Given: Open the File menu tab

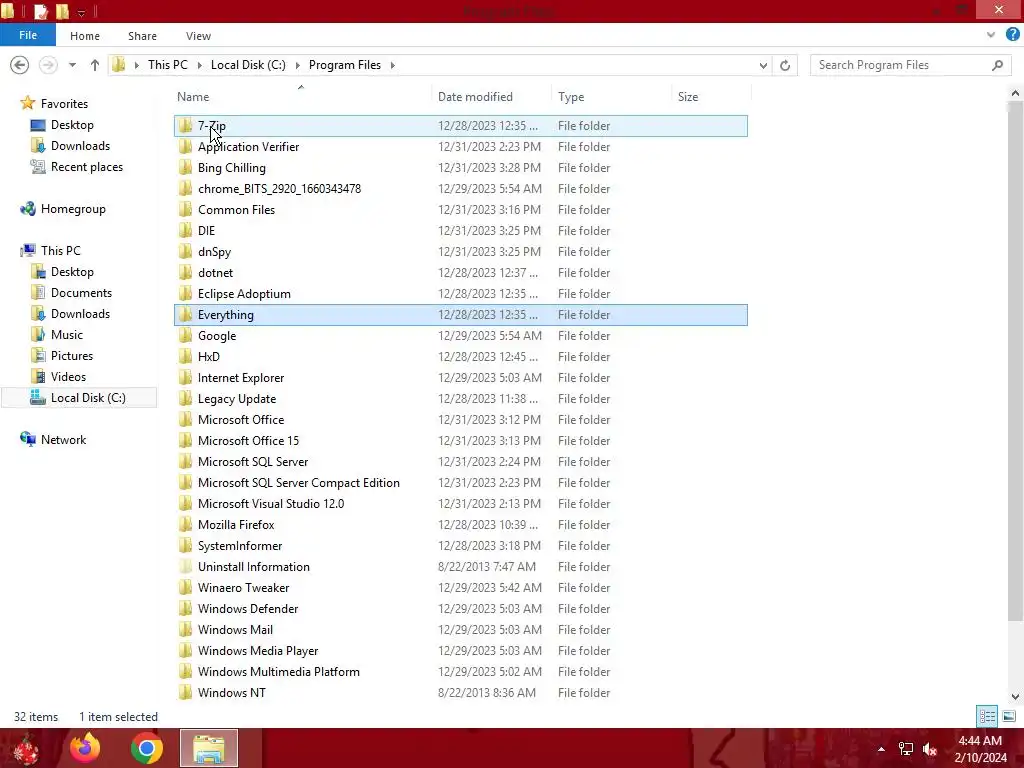Looking at the screenshot, I should point(28,35).
